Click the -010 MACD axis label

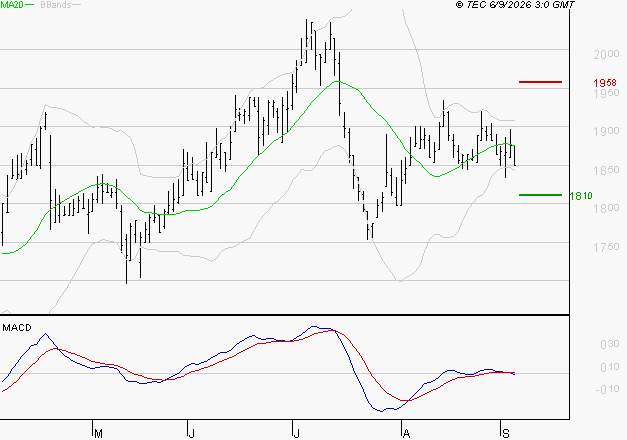607,389
